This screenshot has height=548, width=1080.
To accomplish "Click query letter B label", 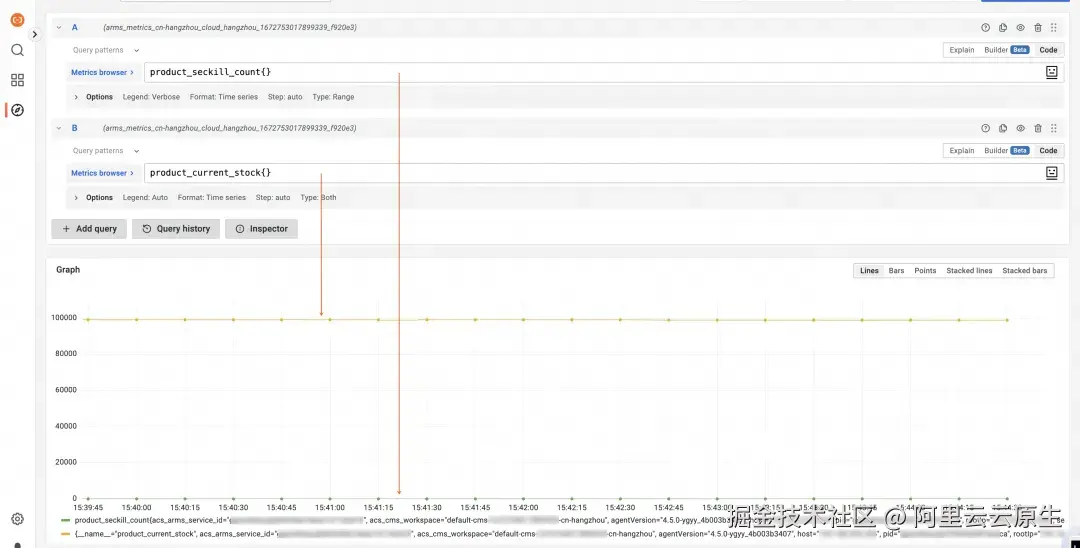I will [74, 128].
